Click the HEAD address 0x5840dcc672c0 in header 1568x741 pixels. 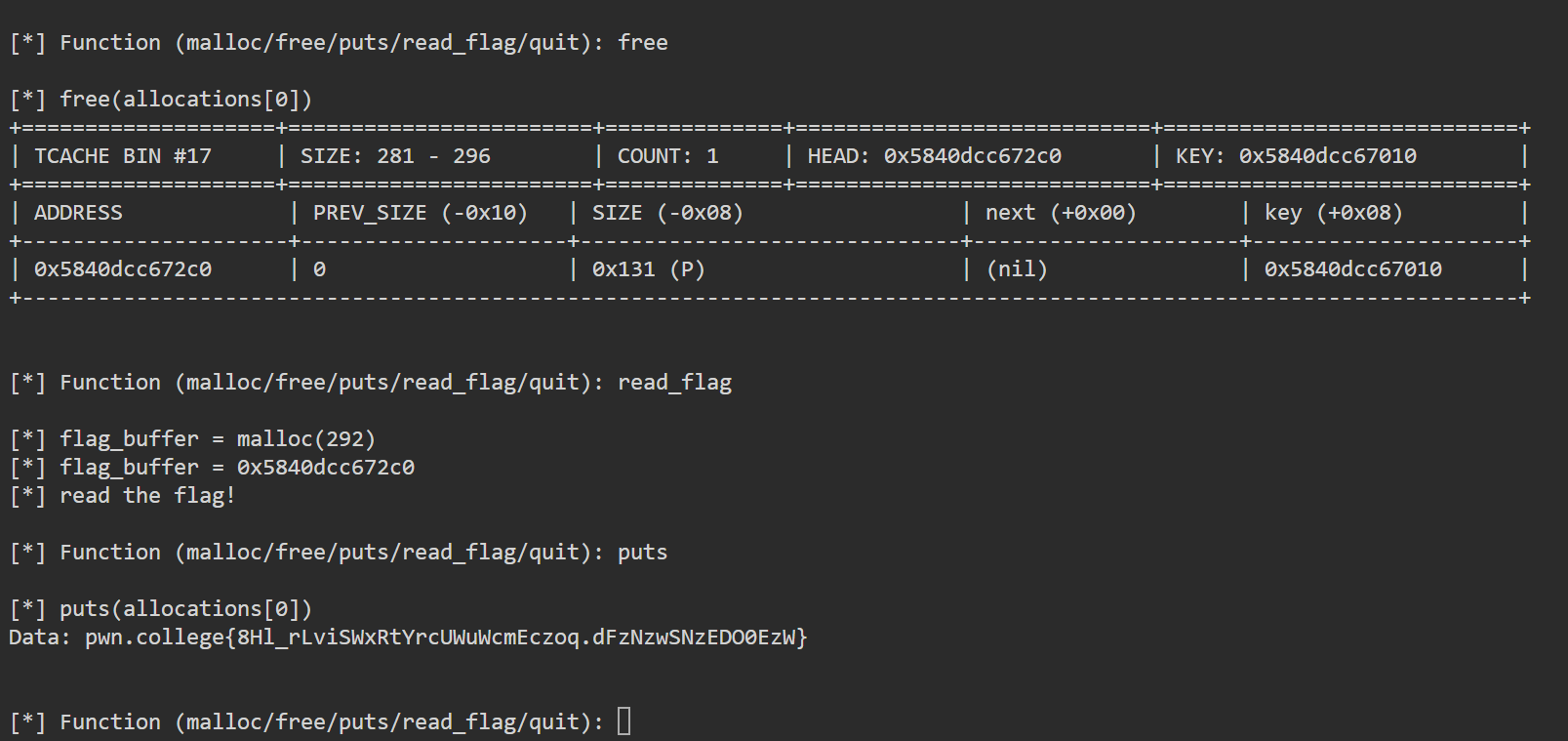pos(972,156)
